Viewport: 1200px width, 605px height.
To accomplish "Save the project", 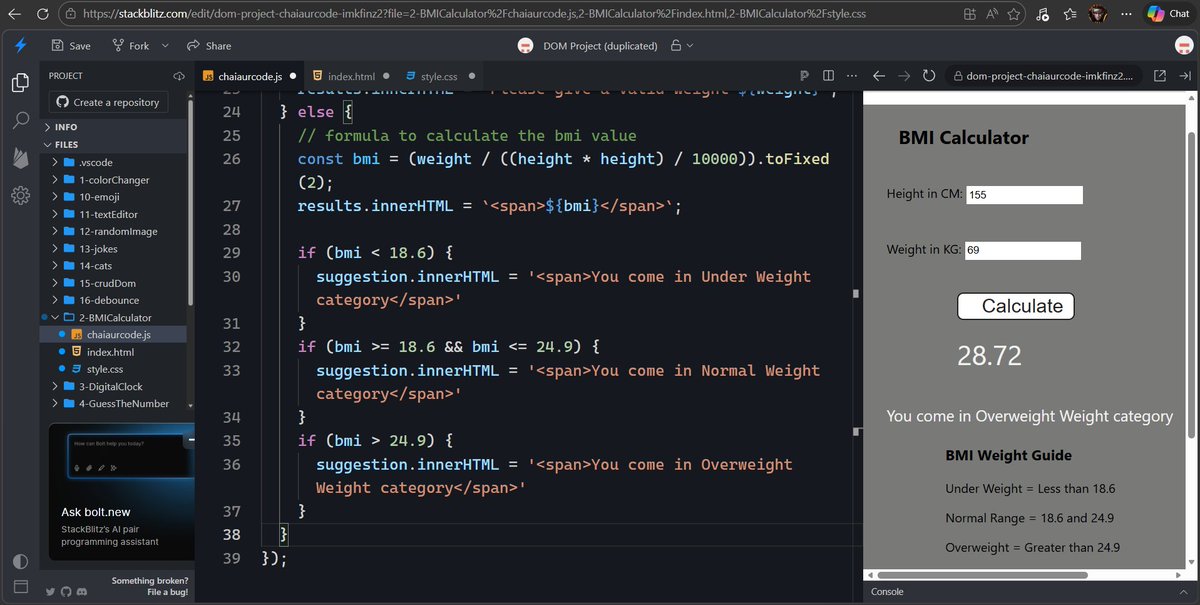I will (x=71, y=46).
